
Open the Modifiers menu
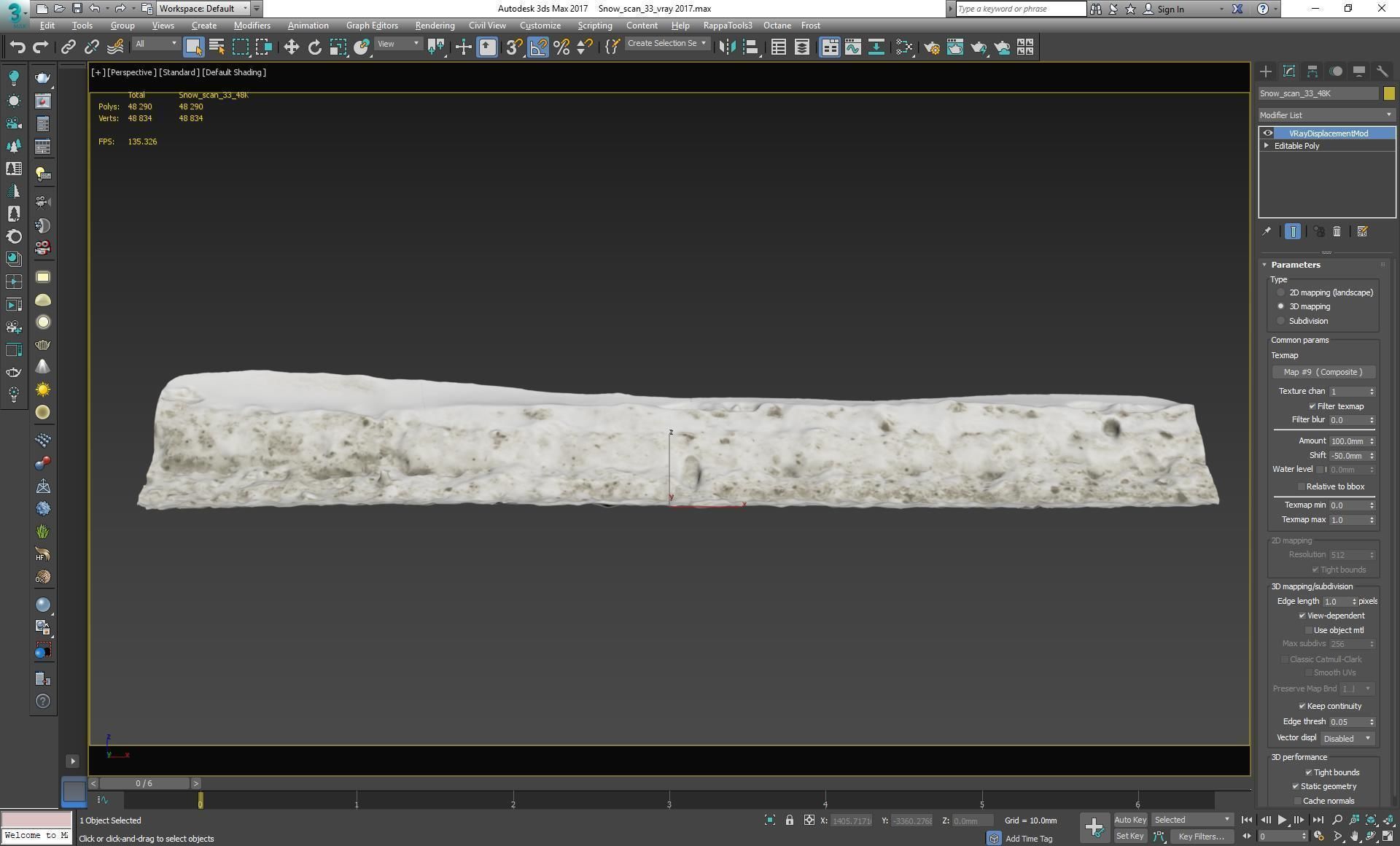252,26
